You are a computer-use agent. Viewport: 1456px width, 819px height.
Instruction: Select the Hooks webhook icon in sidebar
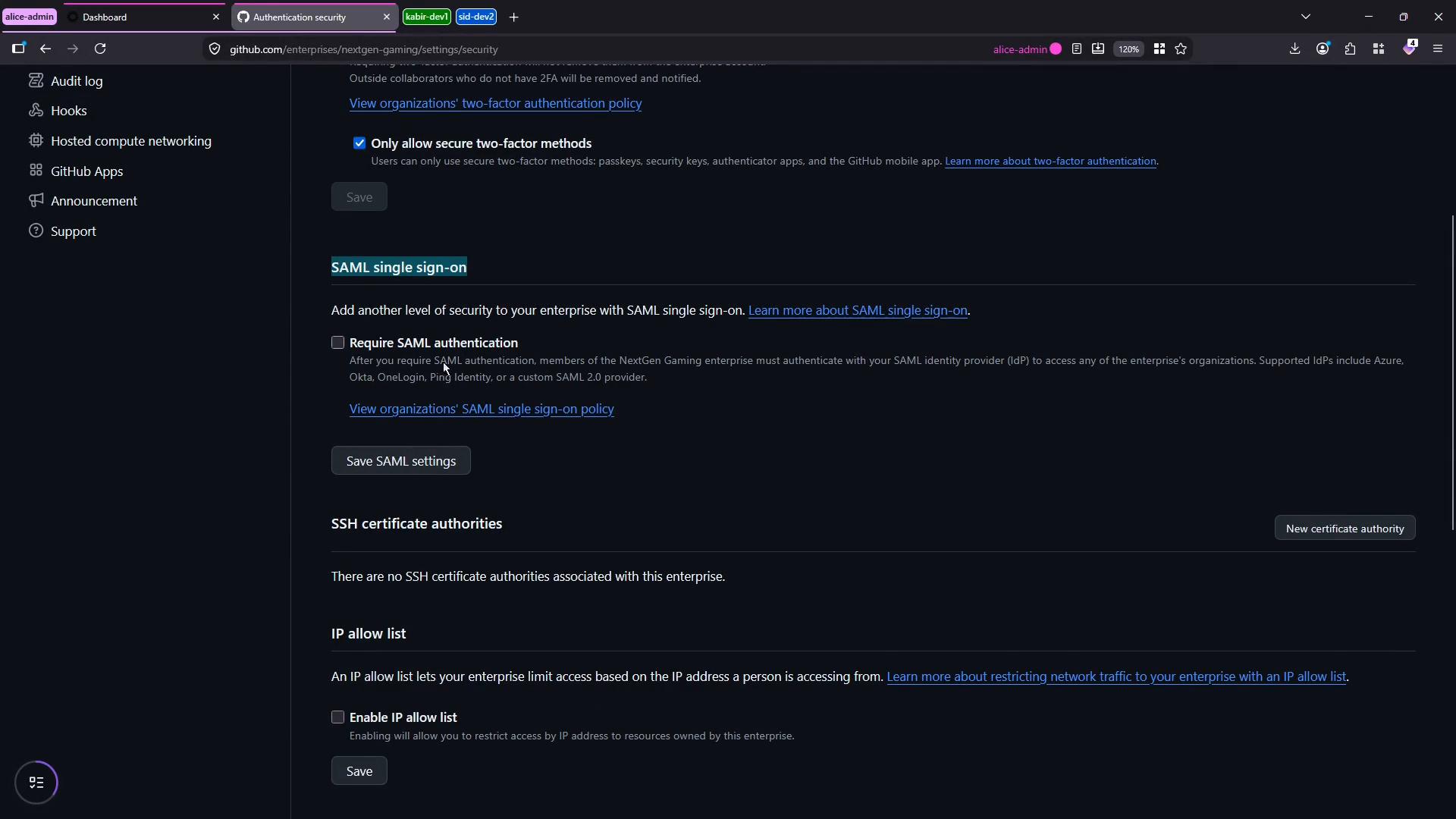pyautogui.click(x=36, y=110)
